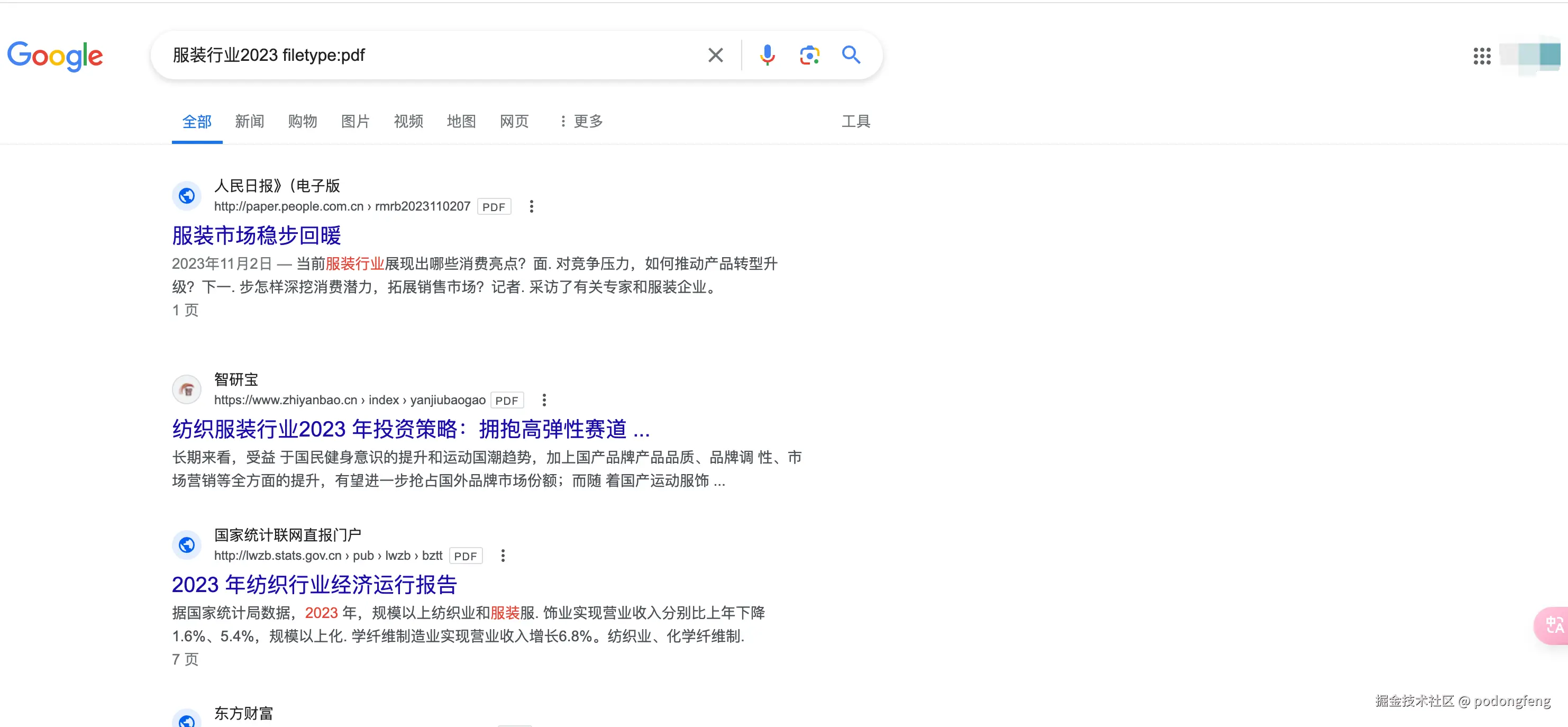Open the 服装市场稳步回暖 result link
1568x727 pixels.
pyautogui.click(x=256, y=235)
